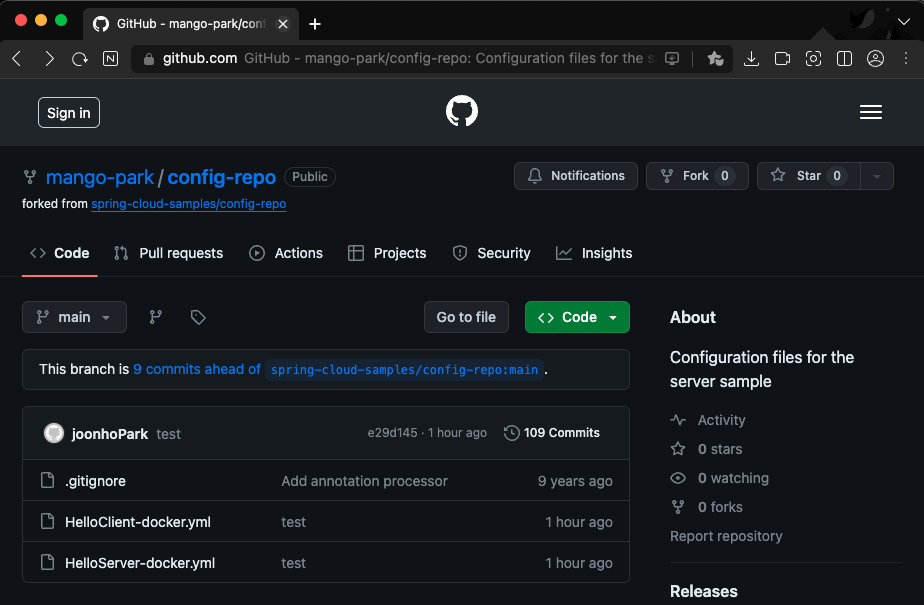Open the Releases heading link
The image size is (924, 605).
704,591
